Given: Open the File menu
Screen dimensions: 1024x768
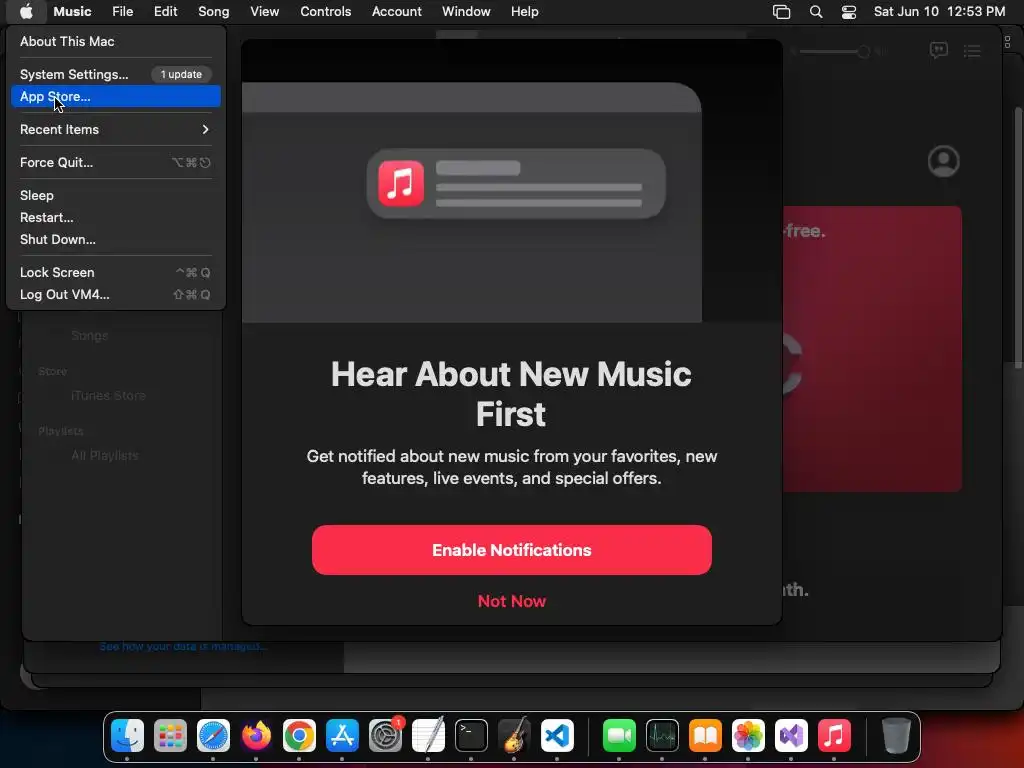Looking at the screenshot, I should 122,11.
